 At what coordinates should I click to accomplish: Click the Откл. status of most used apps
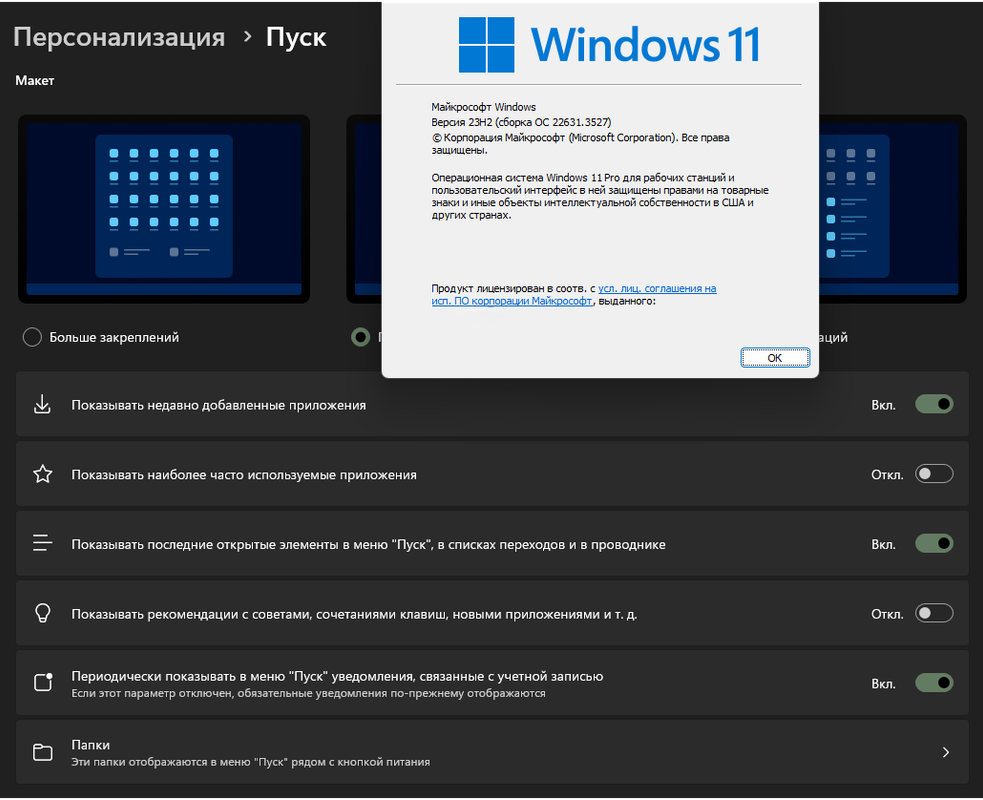point(887,475)
